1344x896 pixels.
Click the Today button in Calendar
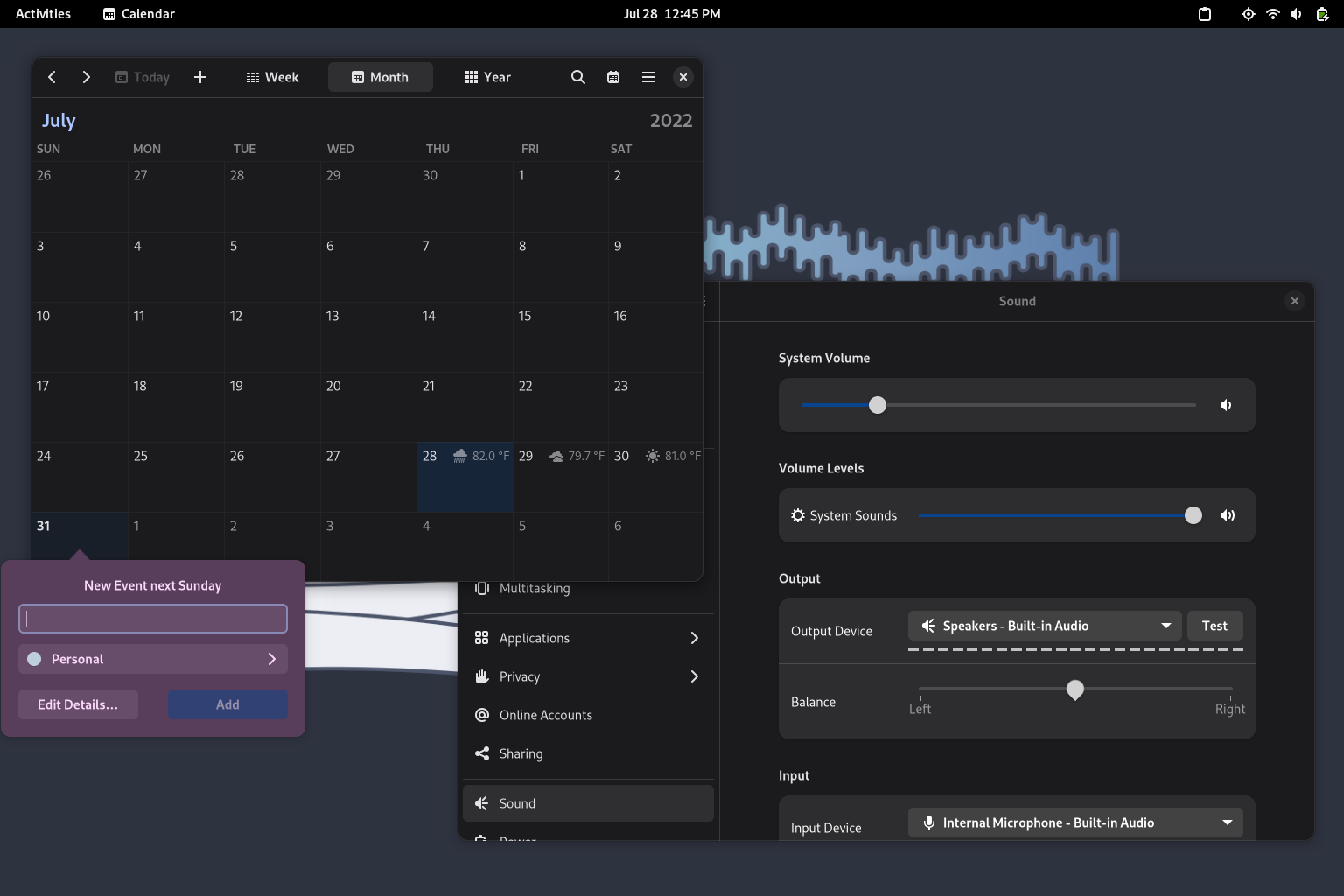(143, 77)
